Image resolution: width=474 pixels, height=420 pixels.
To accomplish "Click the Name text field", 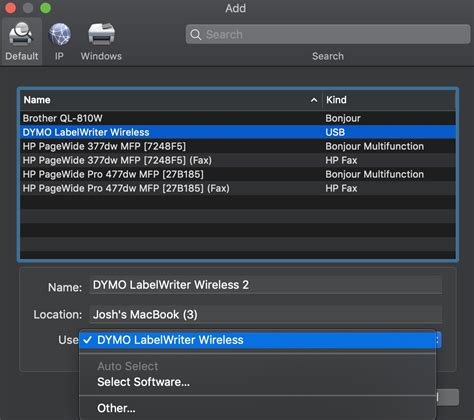I will (x=266, y=285).
